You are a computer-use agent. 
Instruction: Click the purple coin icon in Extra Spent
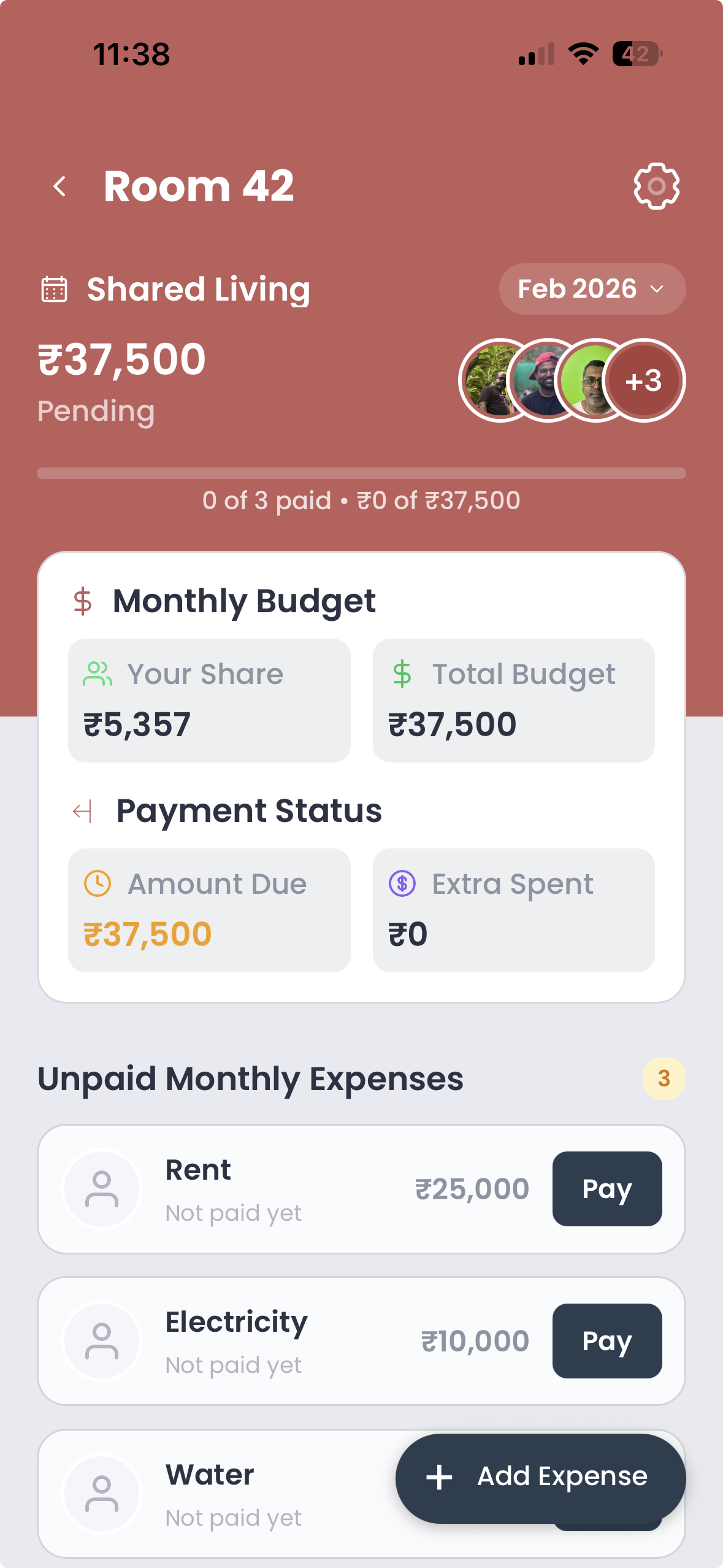(403, 883)
